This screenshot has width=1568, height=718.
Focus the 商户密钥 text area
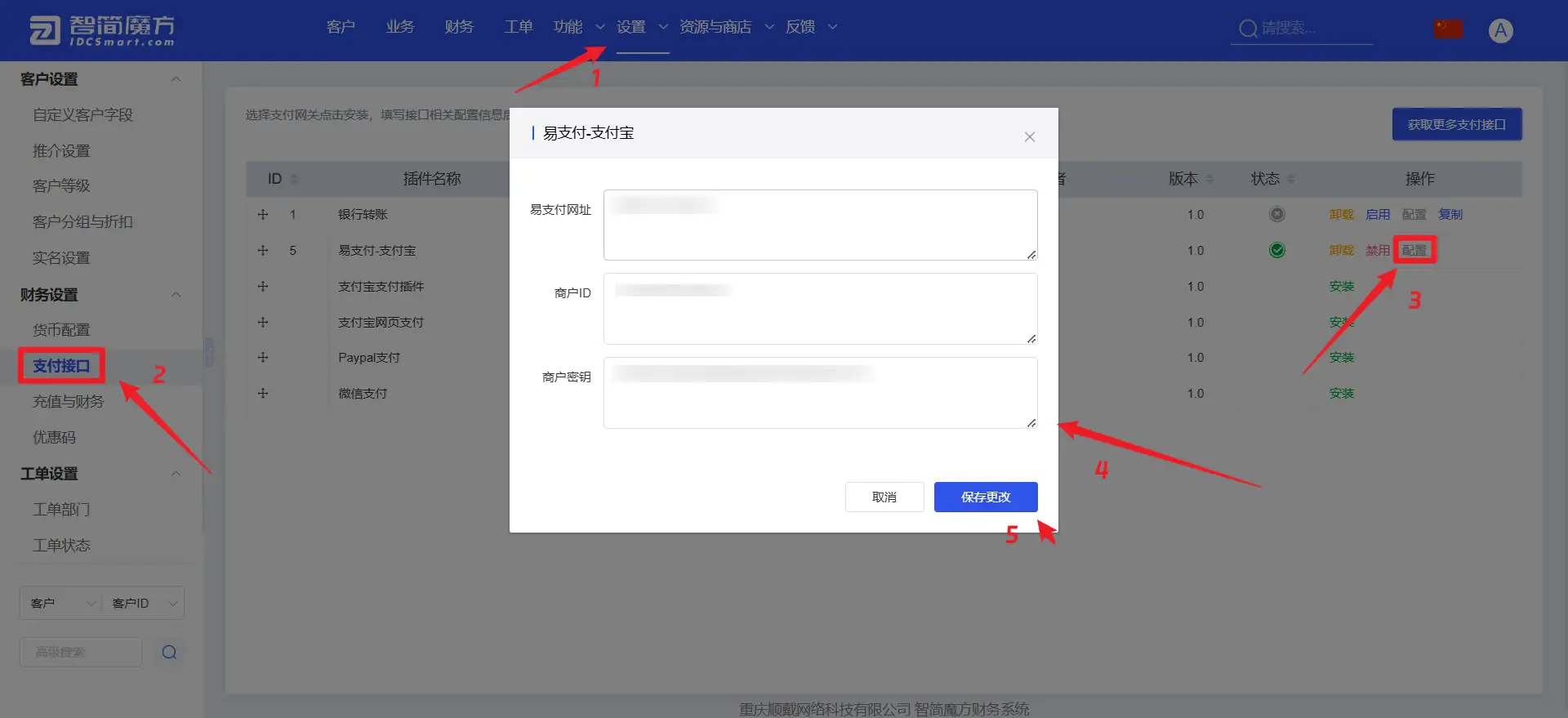pyautogui.click(x=821, y=393)
